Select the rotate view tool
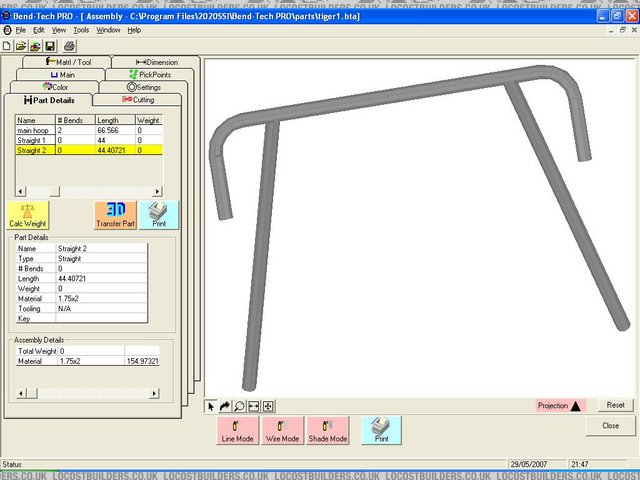 pyautogui.click(x=225, y=406)
